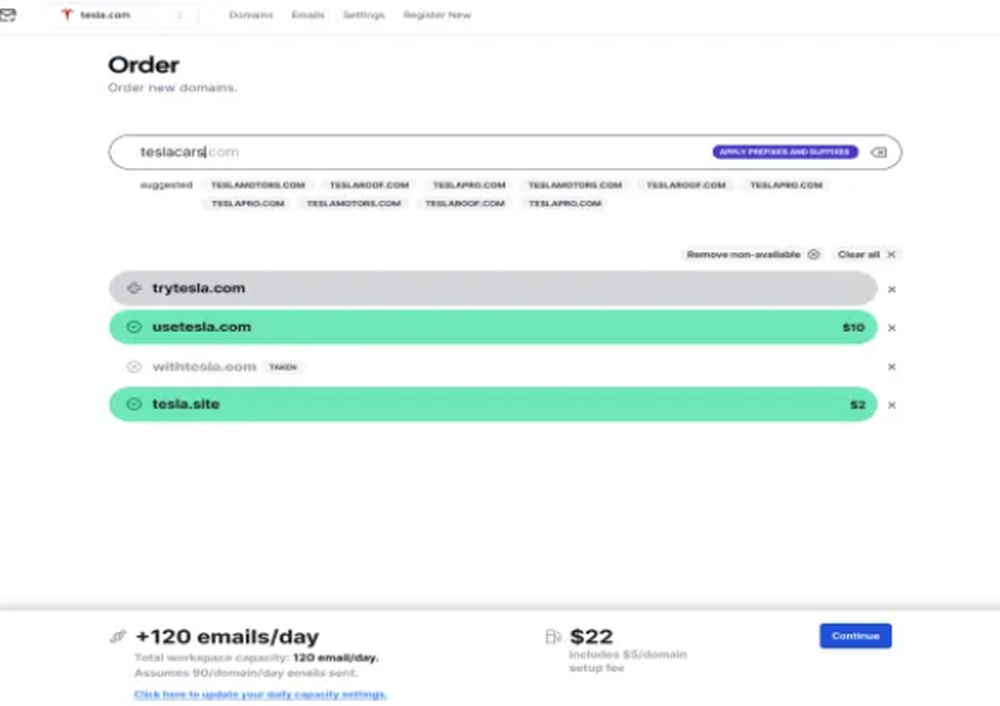The height and width of the screenshot is (706, 1000).
Task: Click the X icon next to Clear all
Action: point(892,254)
